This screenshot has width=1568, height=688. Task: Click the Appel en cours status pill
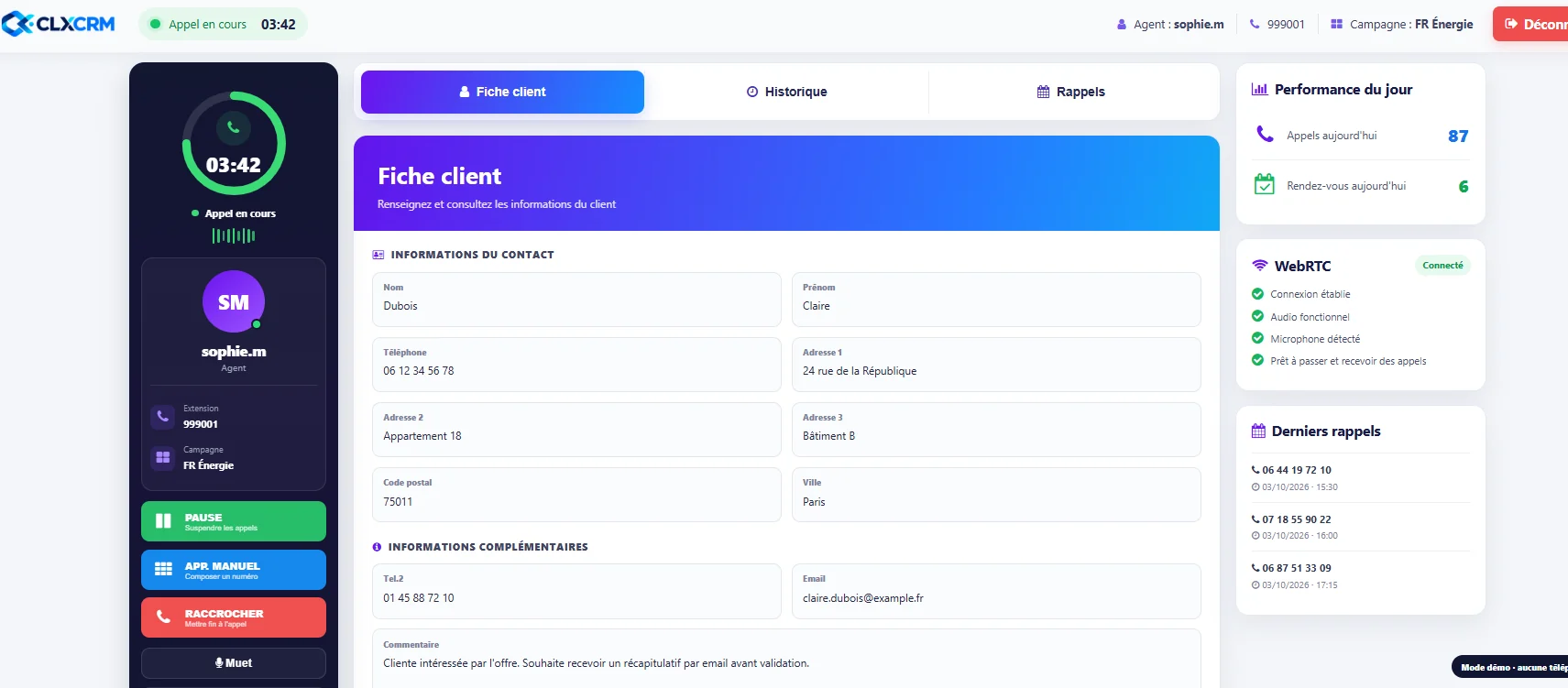(223, 24)
